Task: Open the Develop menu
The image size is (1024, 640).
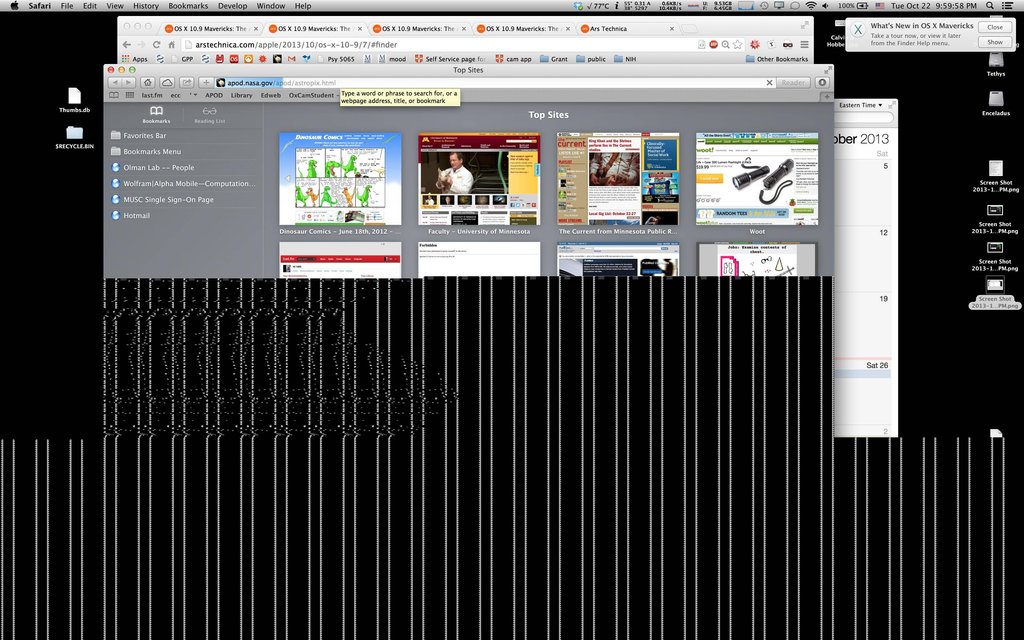Action: point(232,6)
